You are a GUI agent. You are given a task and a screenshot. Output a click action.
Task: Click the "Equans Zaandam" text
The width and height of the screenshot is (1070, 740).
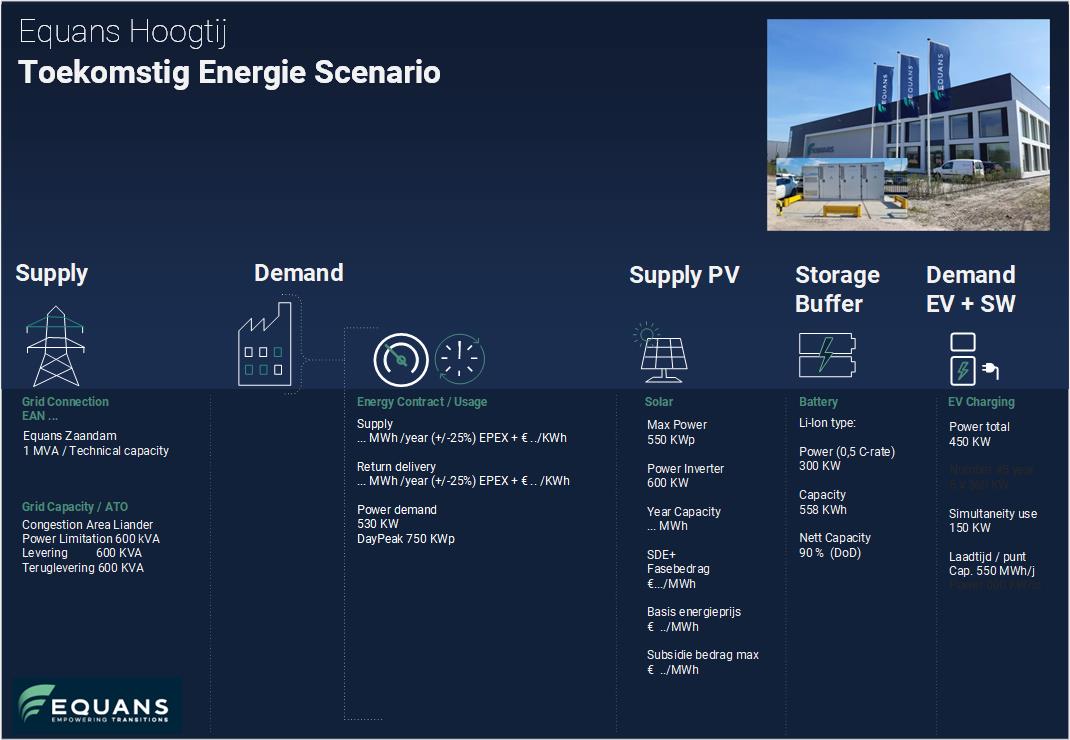[70, 436]
